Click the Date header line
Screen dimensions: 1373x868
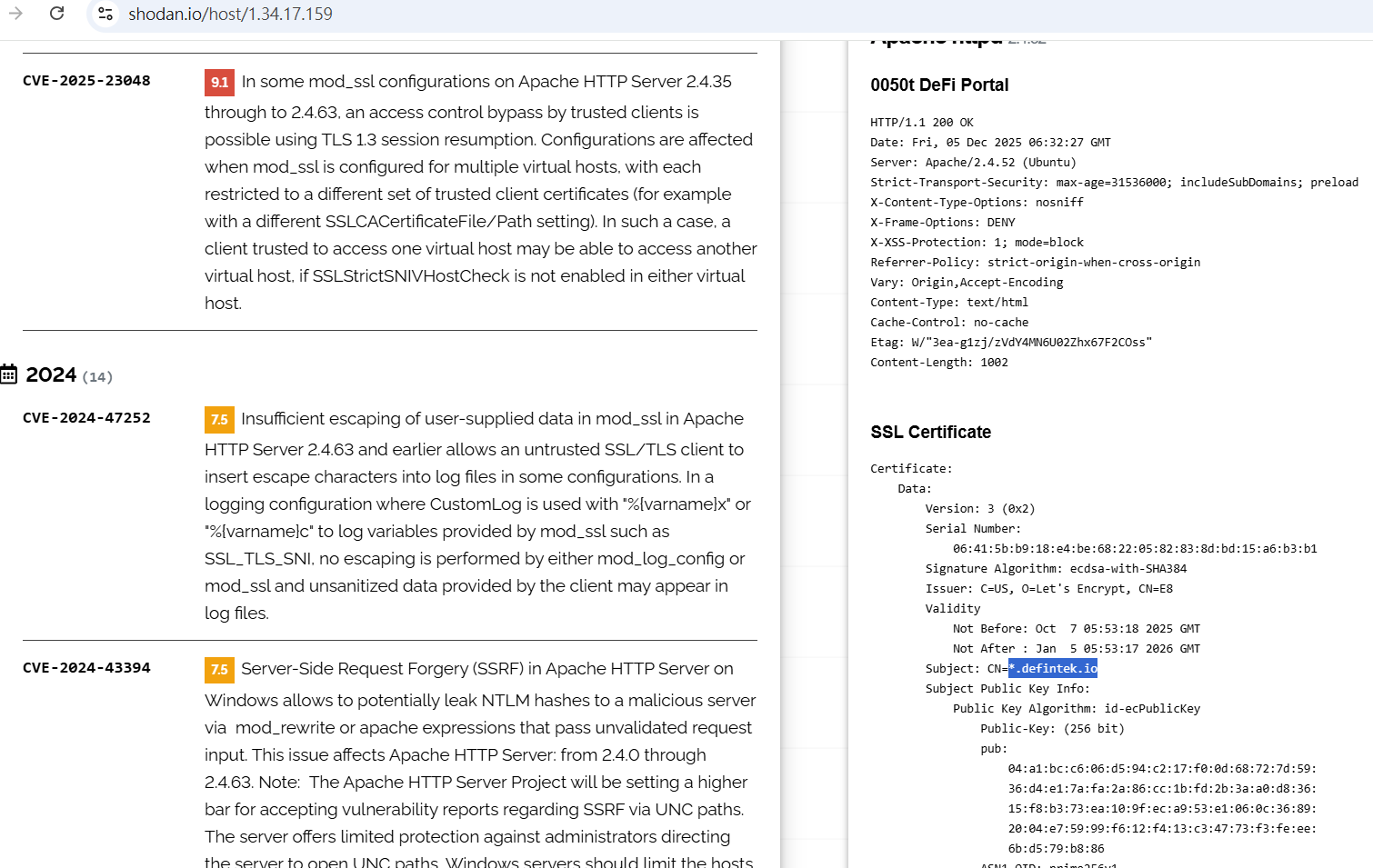click(990, 143)
